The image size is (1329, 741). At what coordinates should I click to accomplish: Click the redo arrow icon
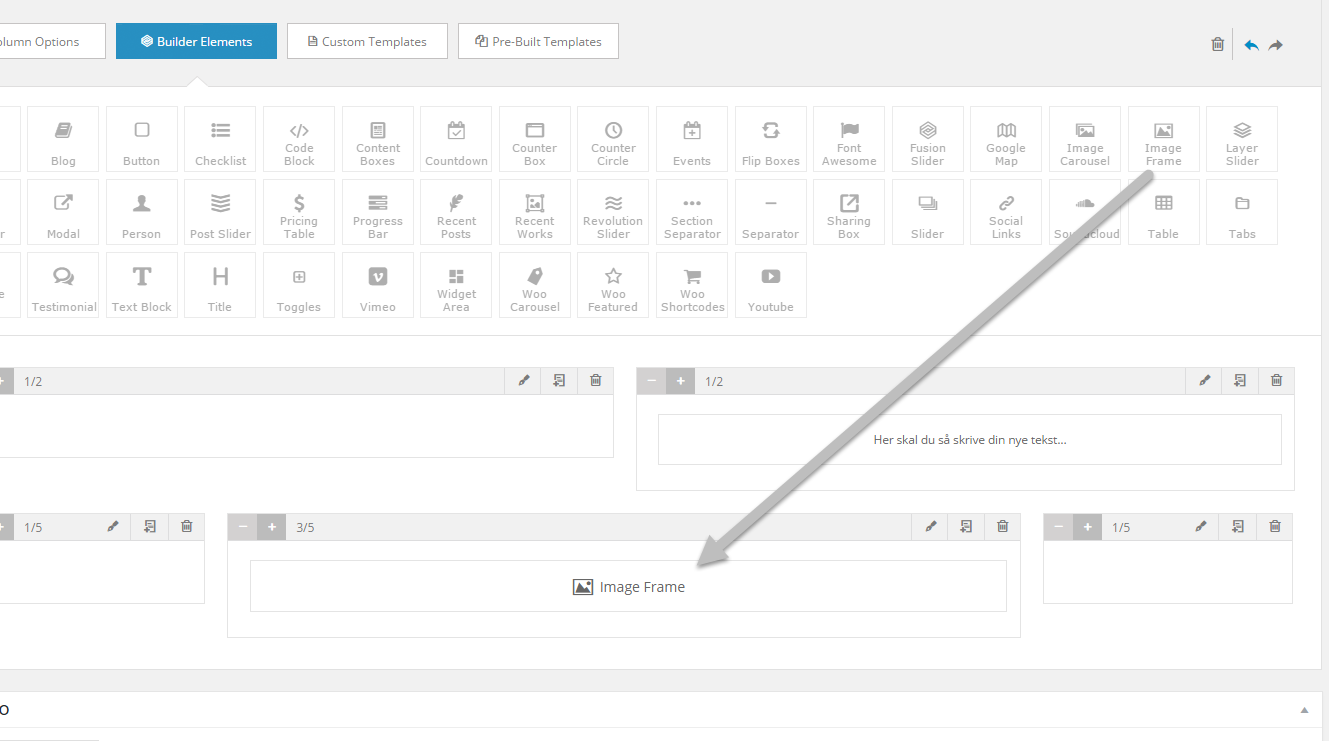[x=1276, y=45]
